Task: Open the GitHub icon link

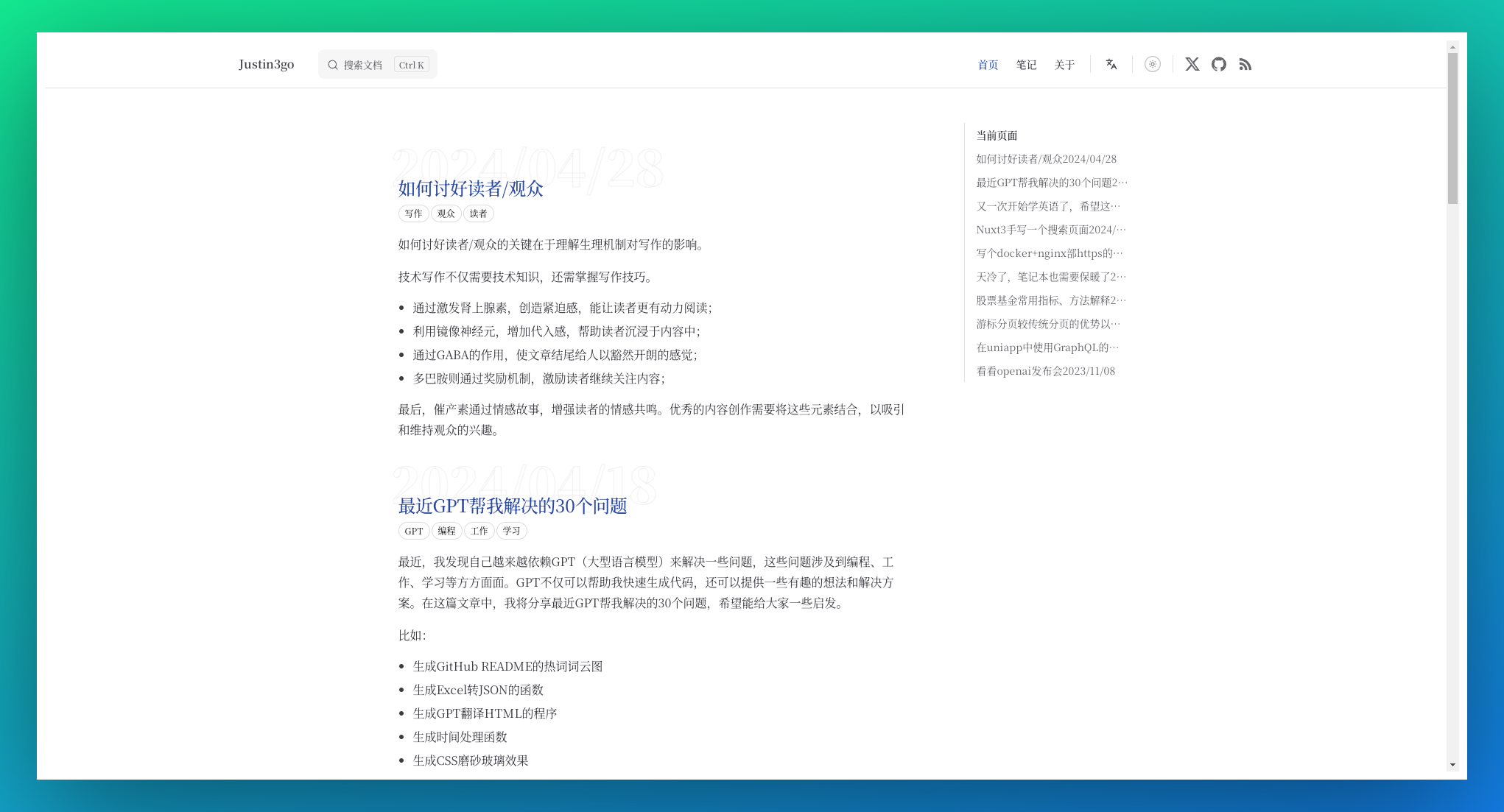Action: (x=1219, y=65)
